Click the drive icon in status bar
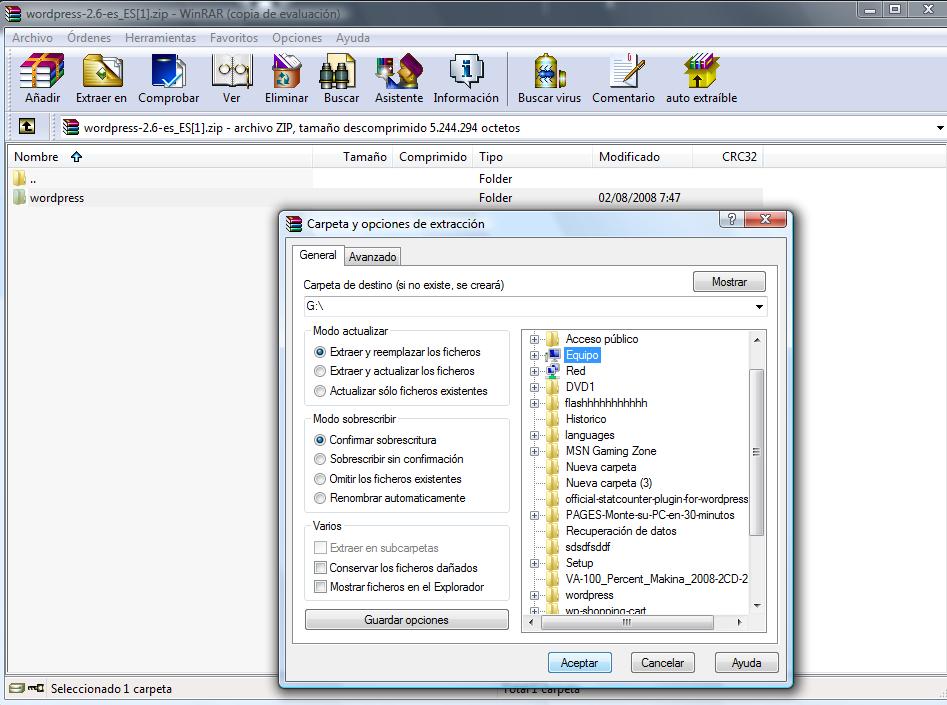The width and height of the screenshot is (947, 705). (17, 688)
